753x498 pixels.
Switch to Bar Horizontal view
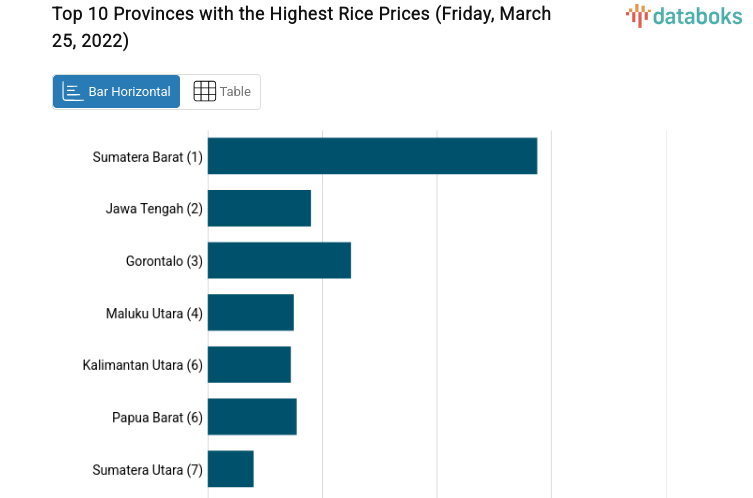tap(117, 91)
